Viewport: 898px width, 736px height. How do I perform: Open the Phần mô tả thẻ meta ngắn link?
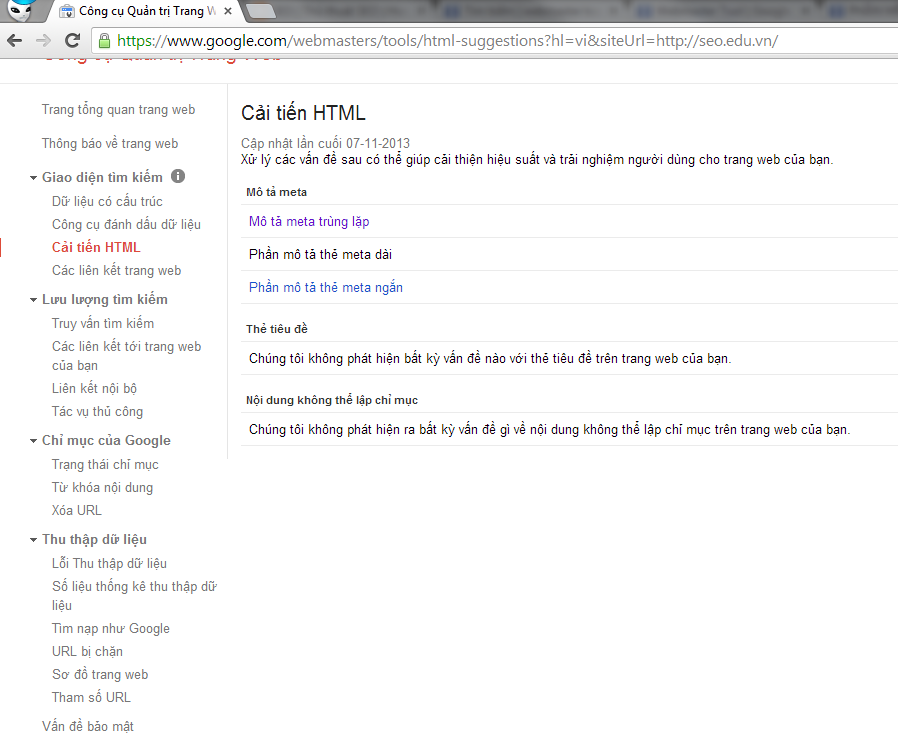(325, 288)
